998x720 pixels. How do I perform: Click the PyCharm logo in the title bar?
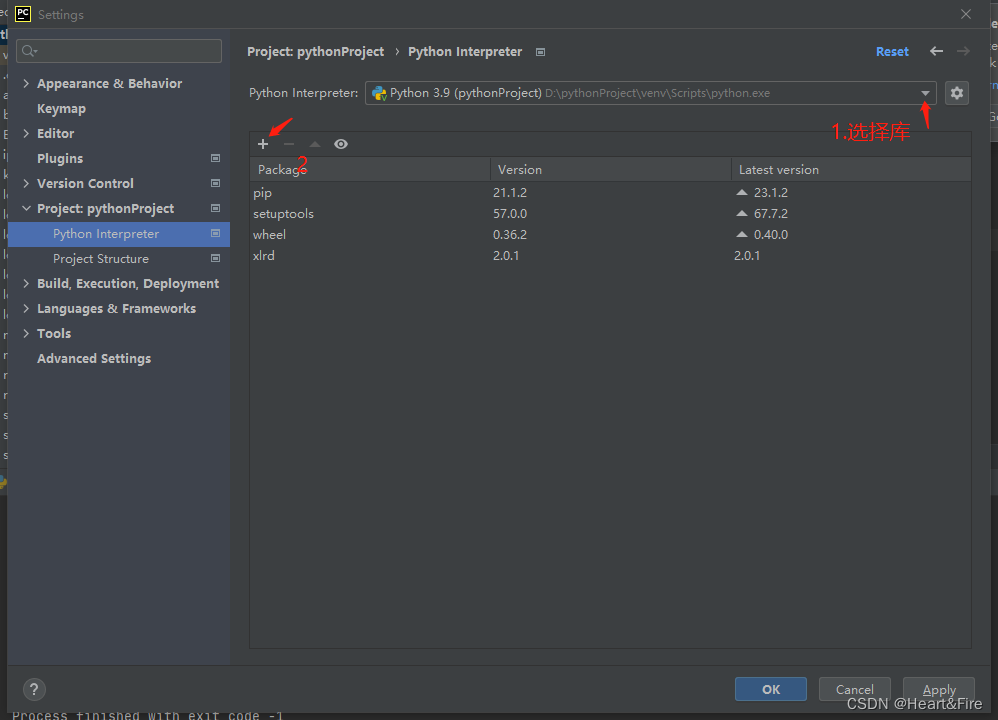point(22,14)
